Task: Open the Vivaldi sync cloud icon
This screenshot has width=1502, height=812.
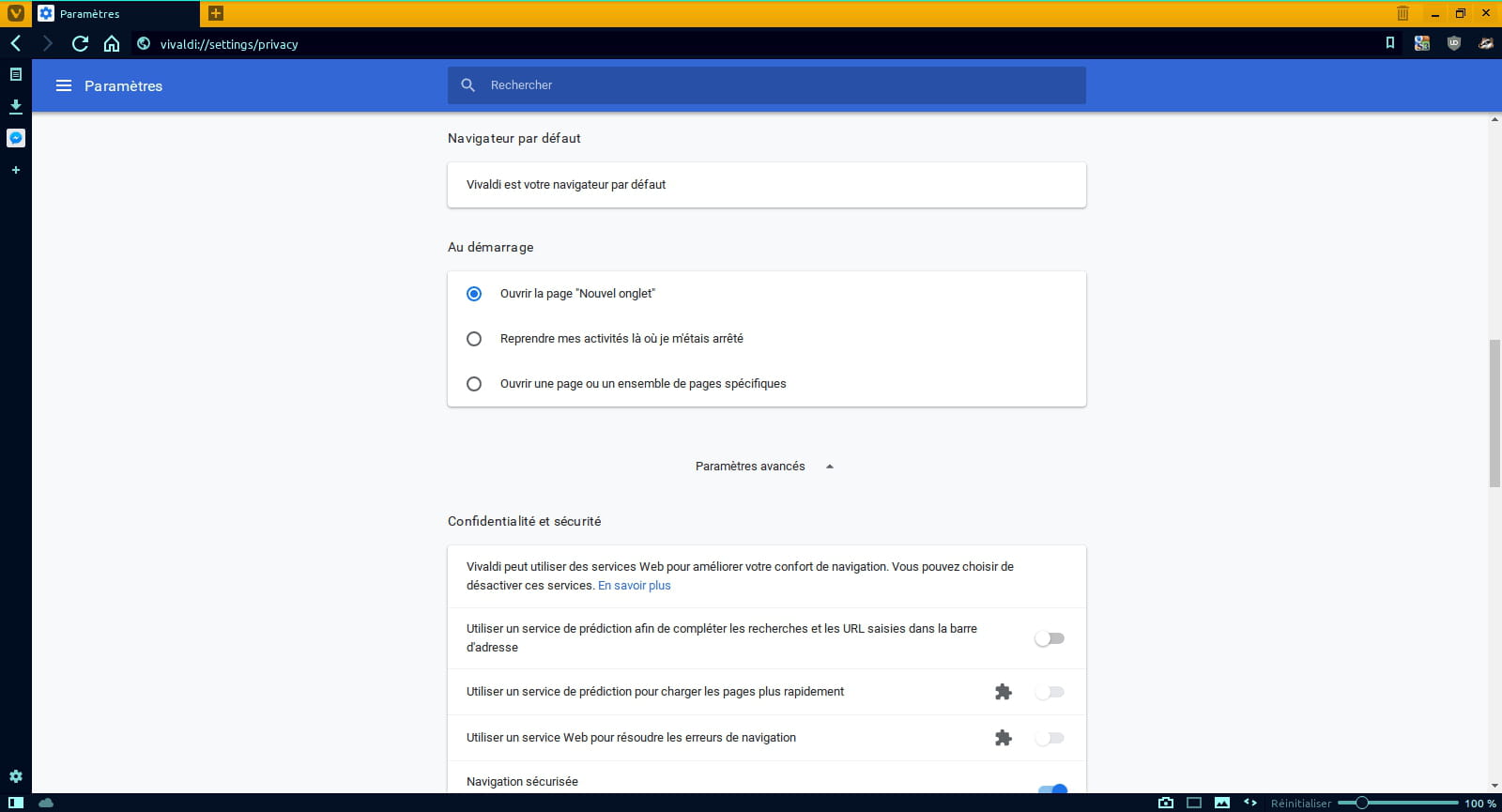Action: [46, 803]
